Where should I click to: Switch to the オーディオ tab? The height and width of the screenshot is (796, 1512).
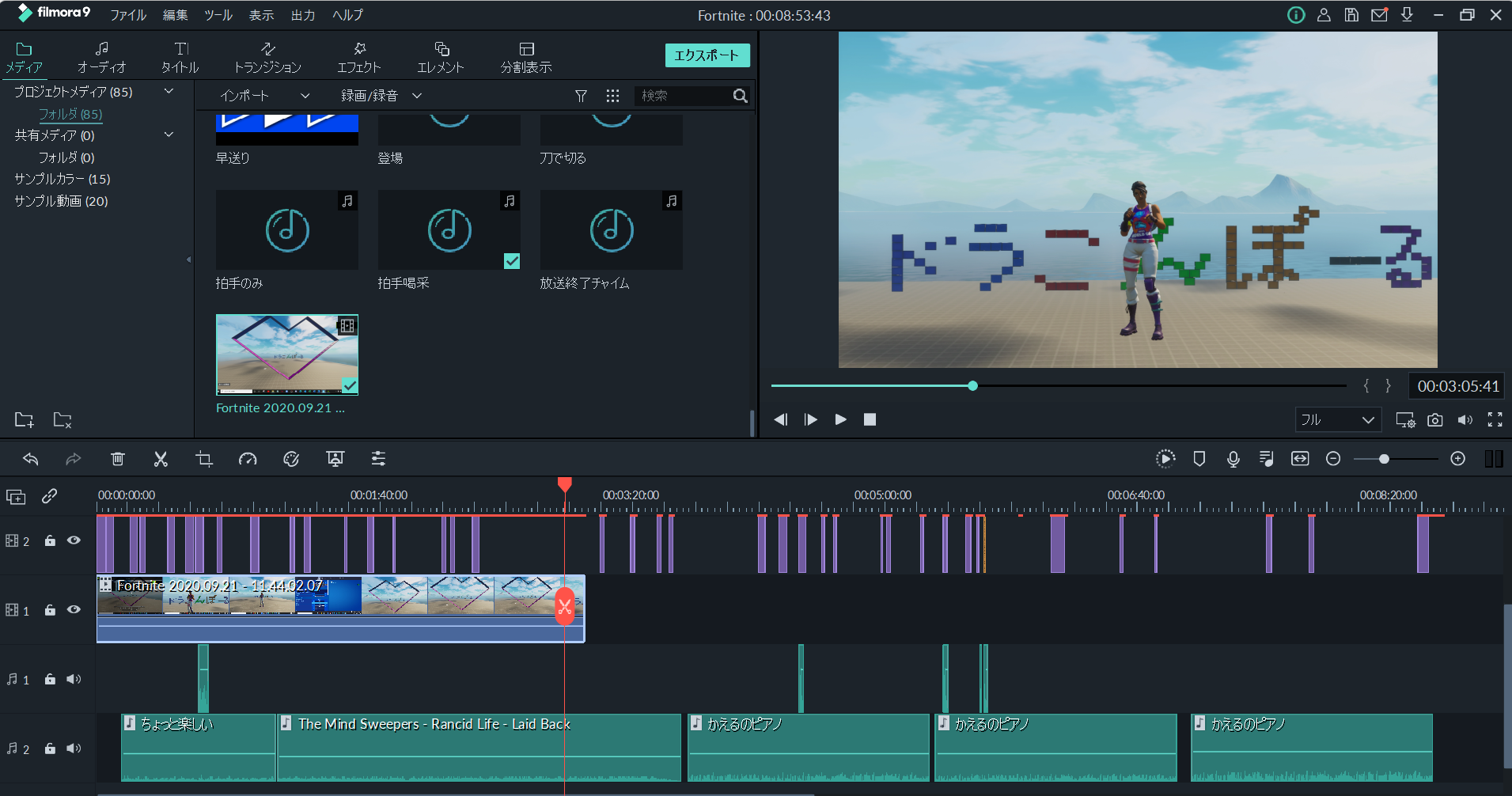tap(102, 58)
